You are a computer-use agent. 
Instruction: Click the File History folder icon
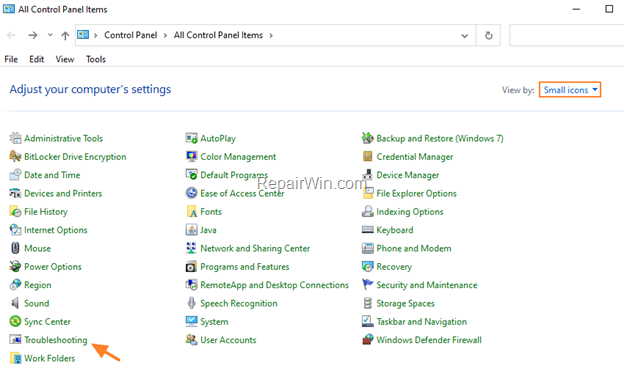[x=15, y=211]
